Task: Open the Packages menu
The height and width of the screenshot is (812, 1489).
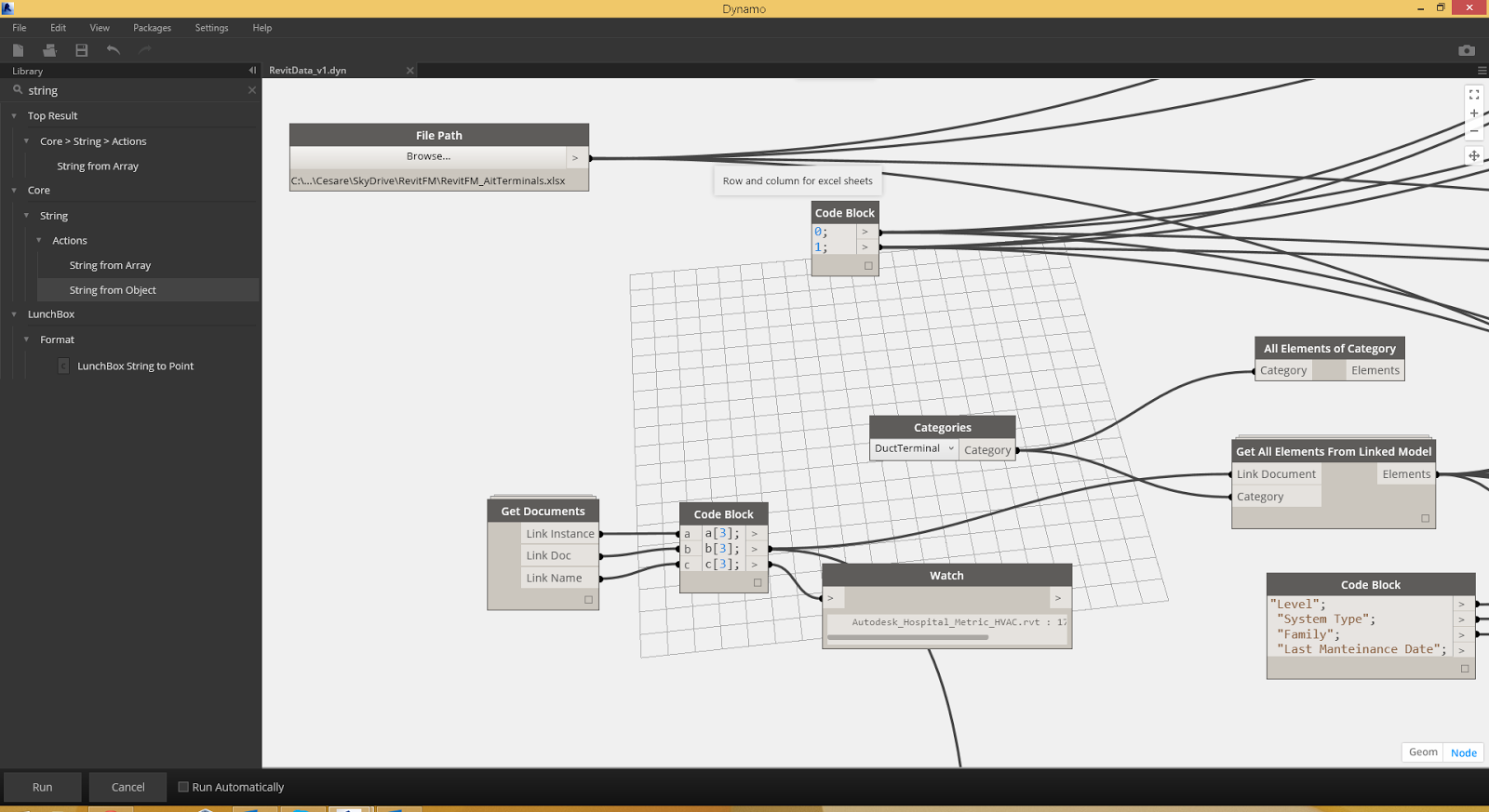Action: (152, 28)
